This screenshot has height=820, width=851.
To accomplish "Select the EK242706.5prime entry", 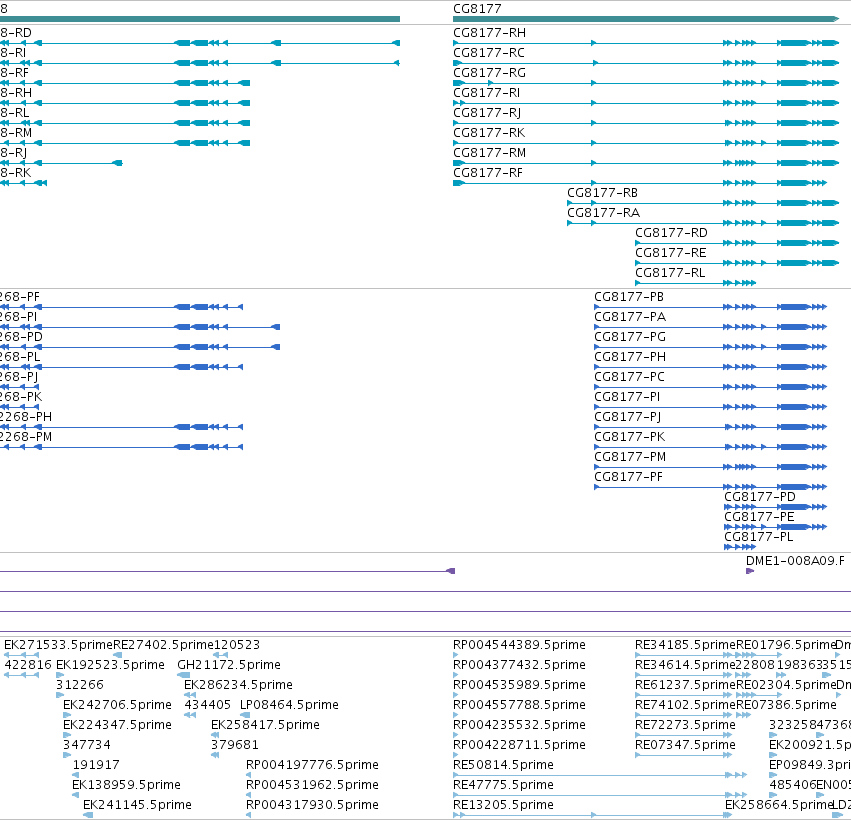I will 117,705.
